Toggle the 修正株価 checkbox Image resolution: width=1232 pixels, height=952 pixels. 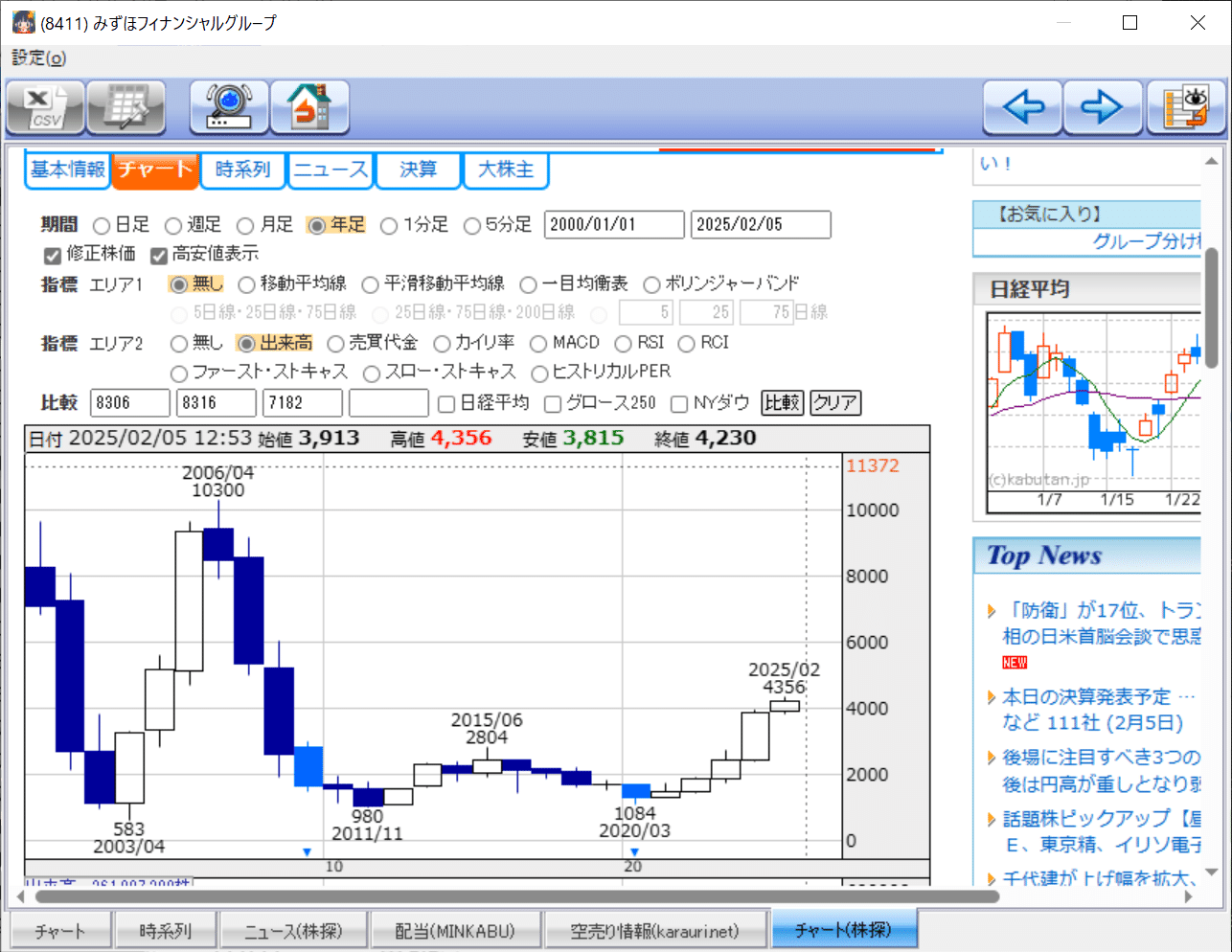point(53,255)
